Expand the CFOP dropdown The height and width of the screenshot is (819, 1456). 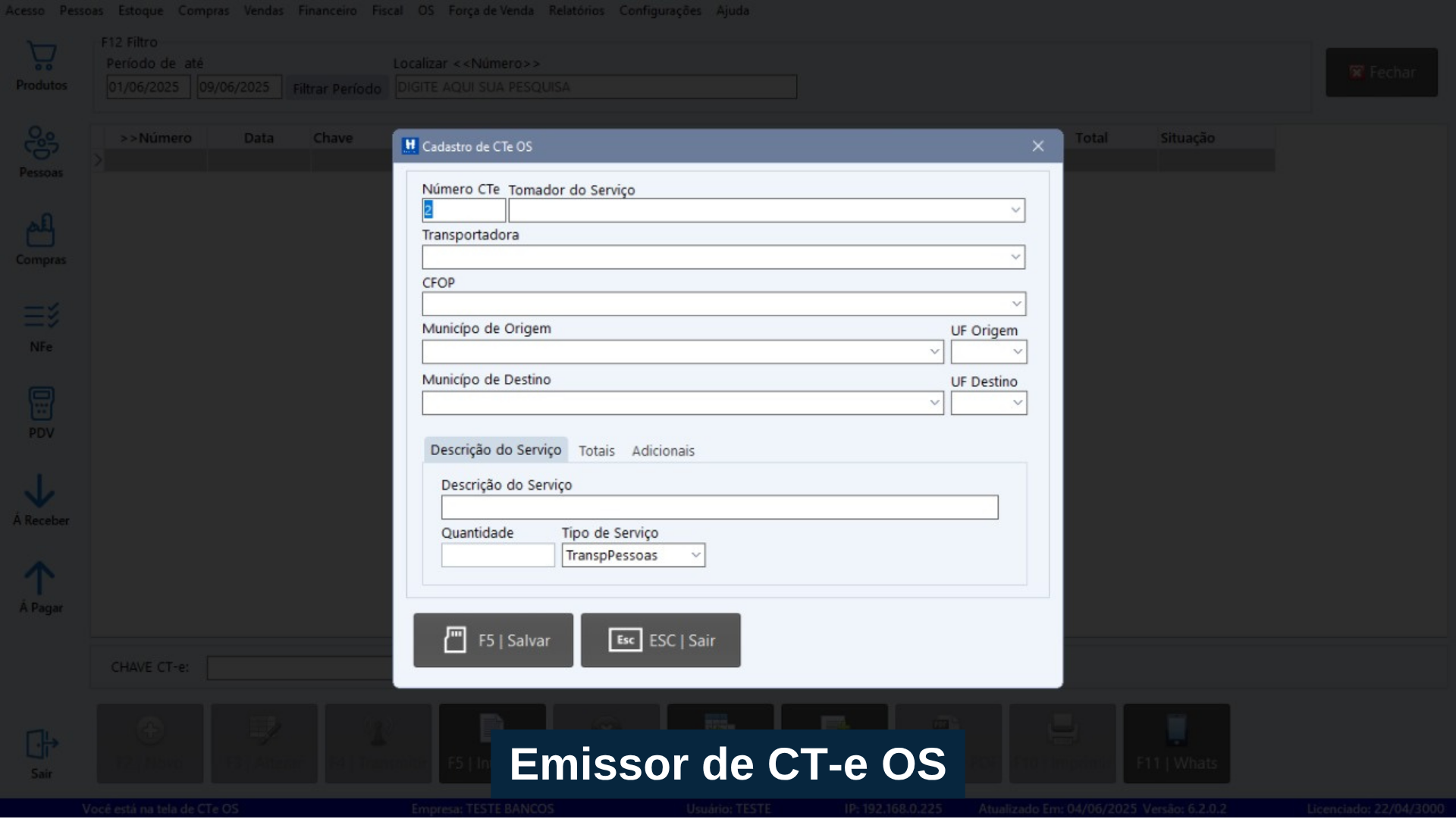click(x=1016, y=304)
